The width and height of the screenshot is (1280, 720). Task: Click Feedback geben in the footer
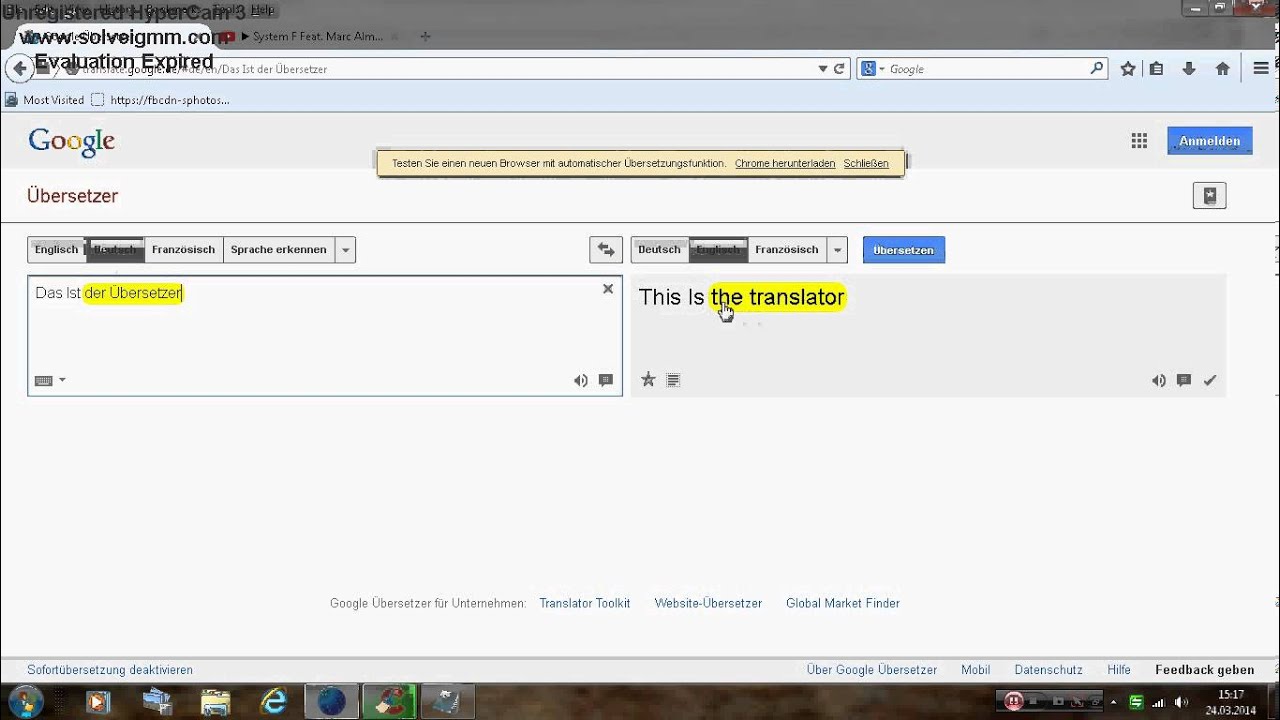point(1205,670)
